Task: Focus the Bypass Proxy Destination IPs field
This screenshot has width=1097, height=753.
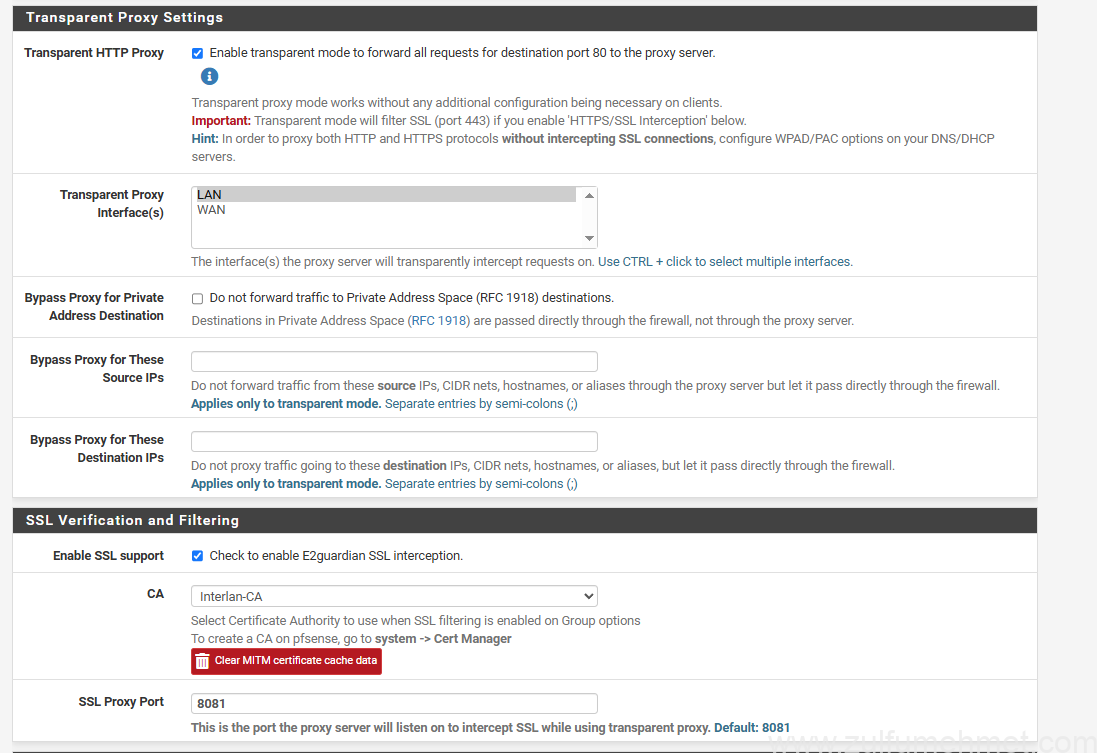Action: pos(394,442)
